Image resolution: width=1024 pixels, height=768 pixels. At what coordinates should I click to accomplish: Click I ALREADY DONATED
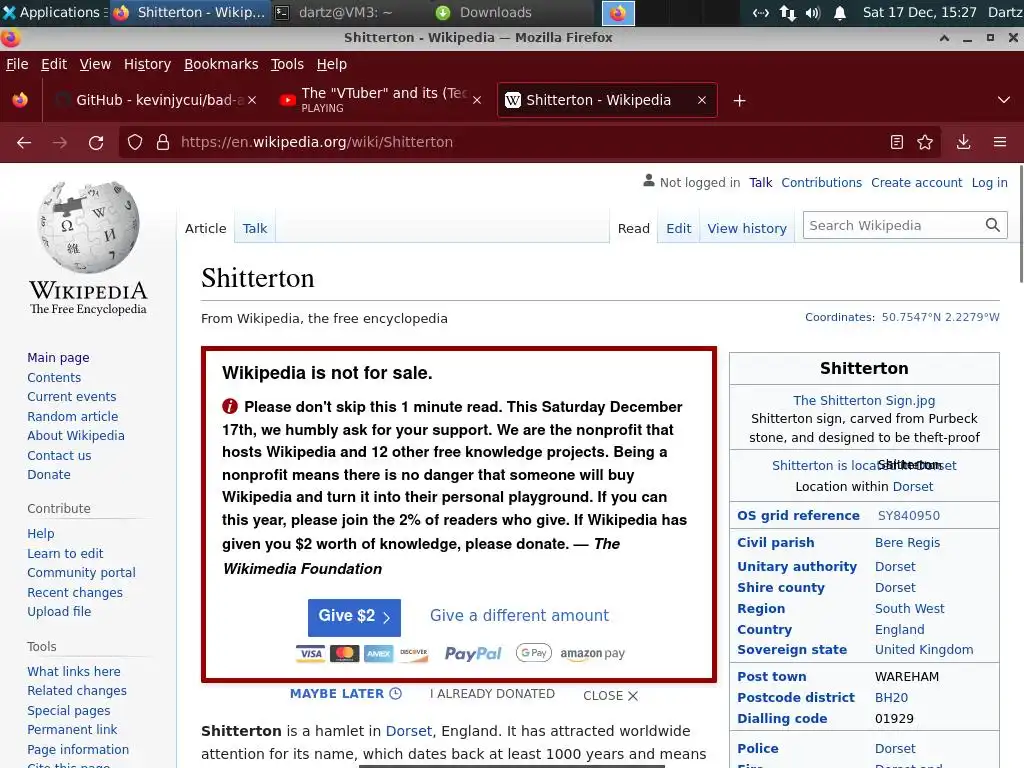[x=492, y=694]
